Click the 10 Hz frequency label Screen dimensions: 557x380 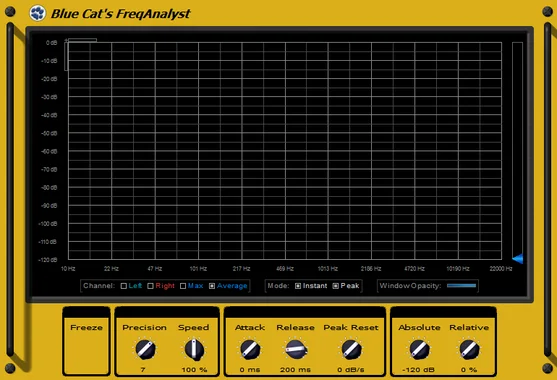click(x=68, y=269)
